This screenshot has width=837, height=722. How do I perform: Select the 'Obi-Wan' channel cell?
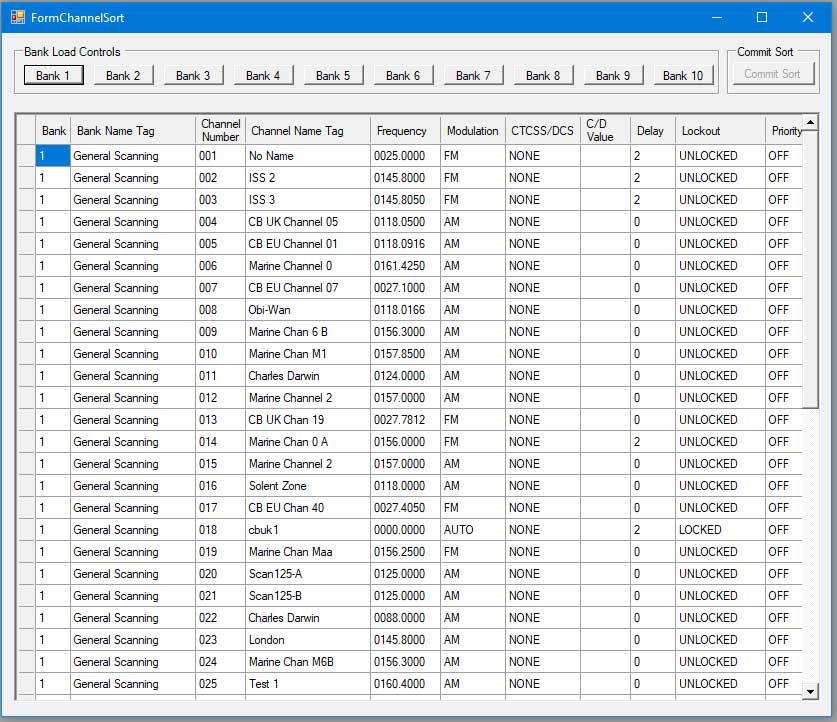pyautogui.click(x=307, y=310)
